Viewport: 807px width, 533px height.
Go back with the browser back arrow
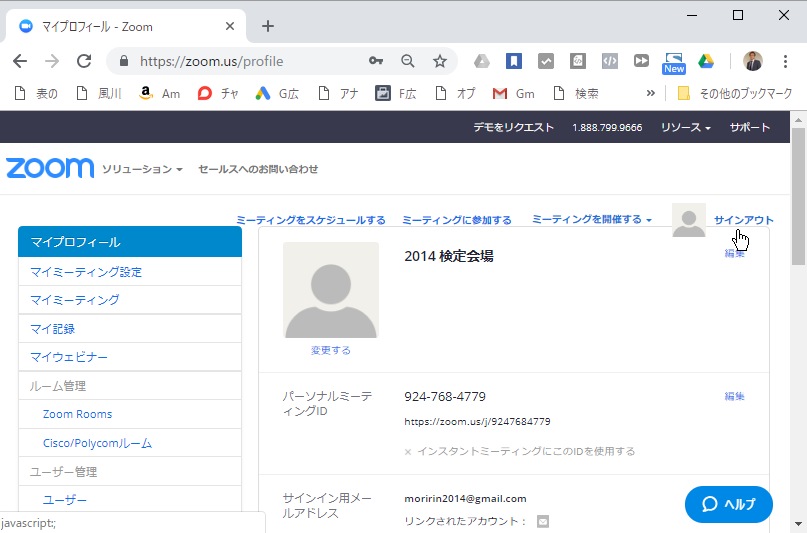coord(20,61)
